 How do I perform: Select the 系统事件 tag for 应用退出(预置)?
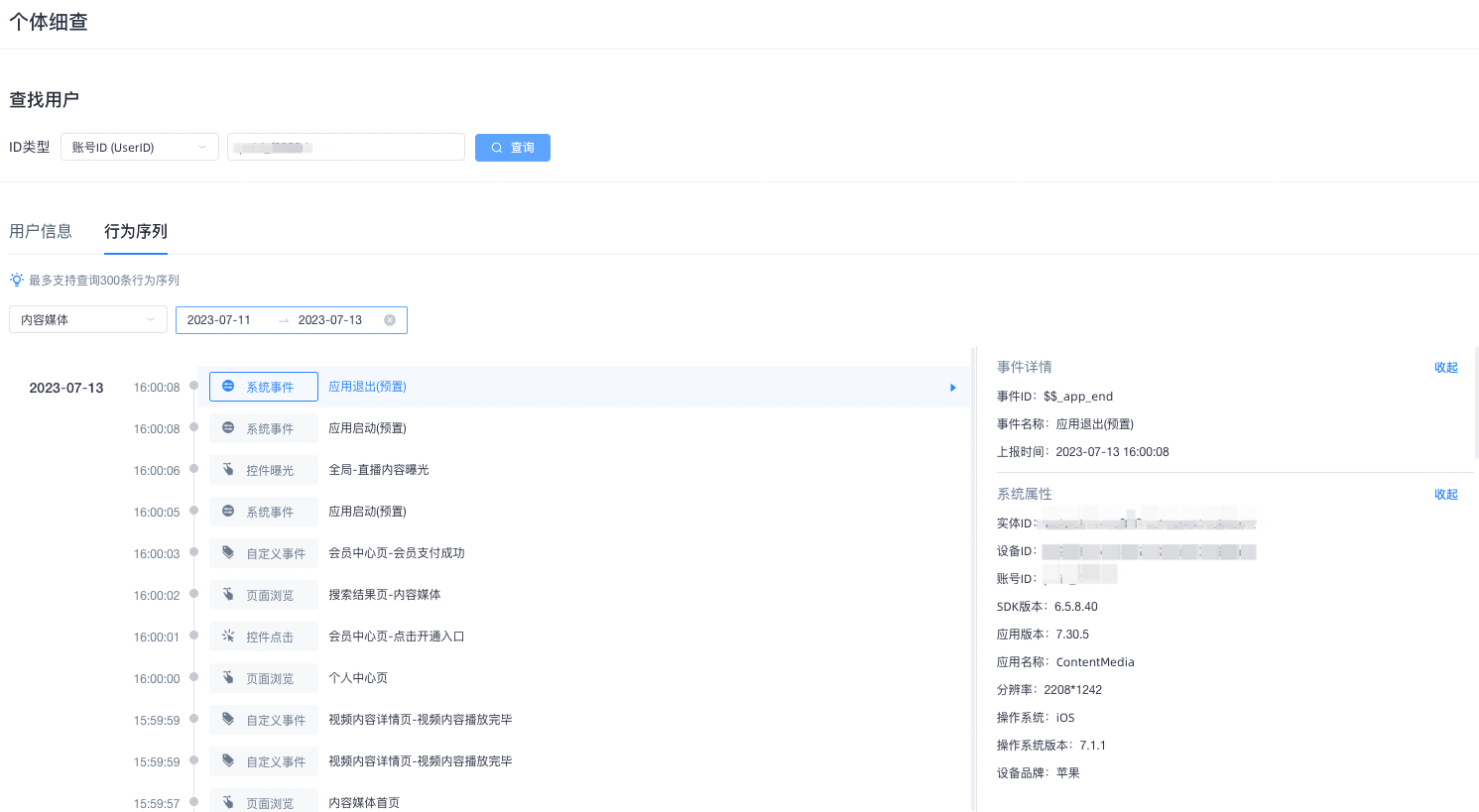[264, 387]
